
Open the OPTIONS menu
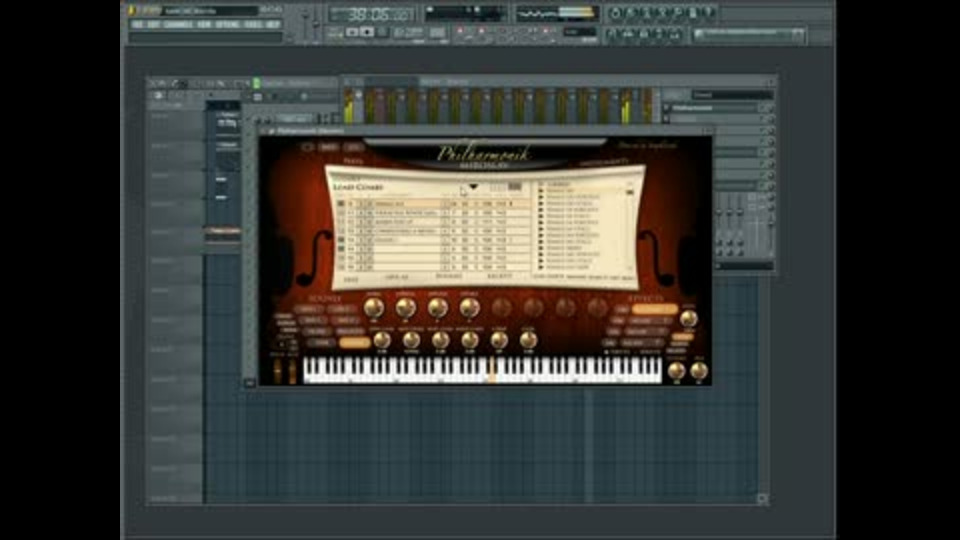[228, 24]
